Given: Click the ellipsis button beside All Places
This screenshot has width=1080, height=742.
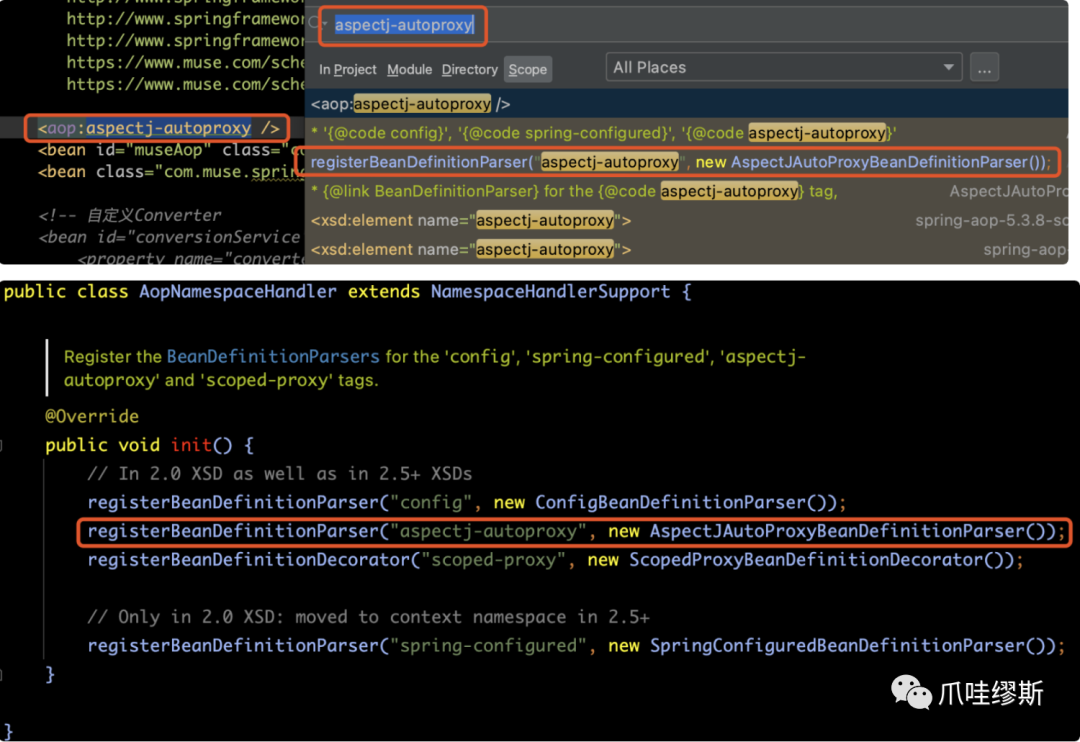Looking at the screenshot, I should pyautogui.click(x=984, y=68).
